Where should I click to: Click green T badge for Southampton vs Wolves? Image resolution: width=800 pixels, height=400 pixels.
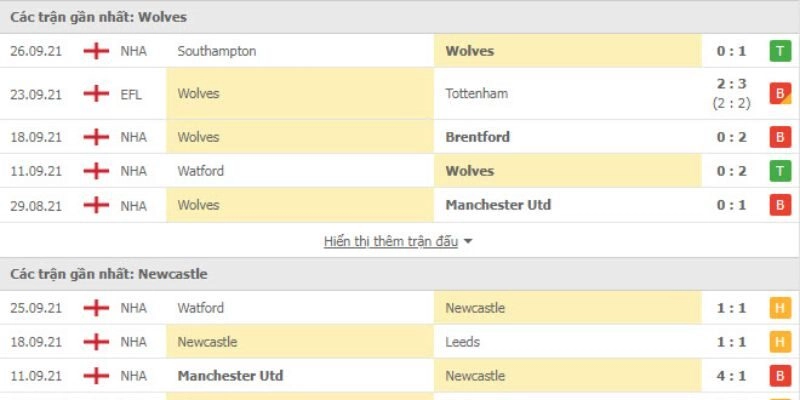click(x=780, y=51)
